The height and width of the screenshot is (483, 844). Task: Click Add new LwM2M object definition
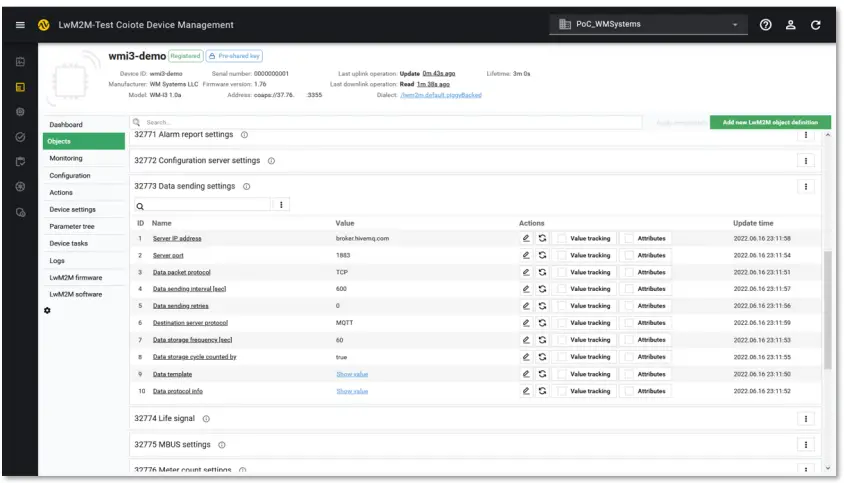point(769,122)
